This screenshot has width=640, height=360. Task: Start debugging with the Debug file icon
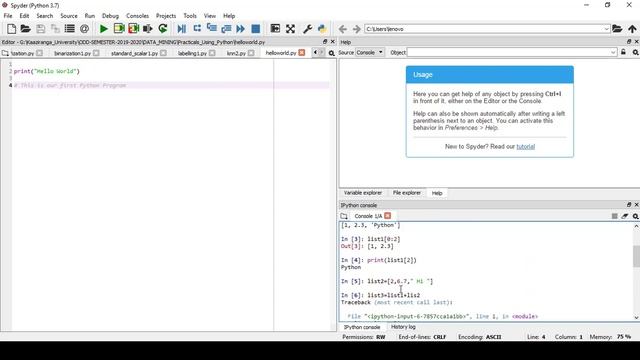coord(182,29)
